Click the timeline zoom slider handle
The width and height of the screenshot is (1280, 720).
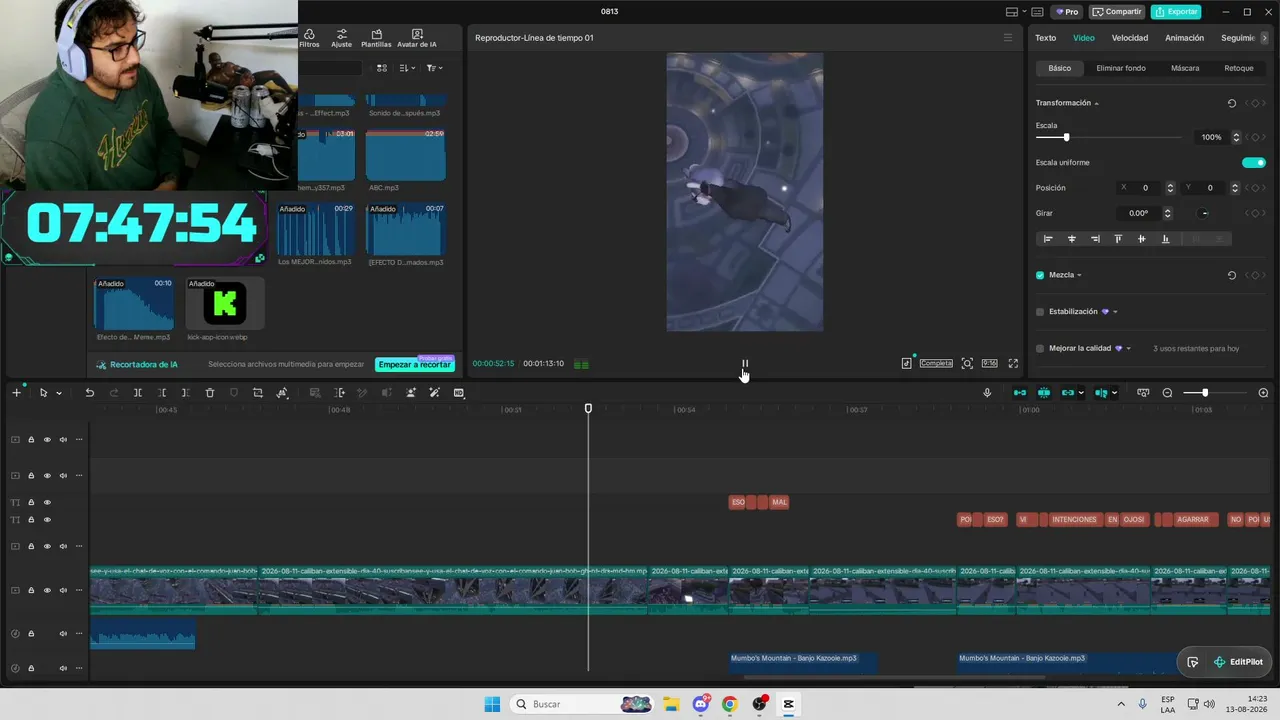click(x=1205, y=393)
